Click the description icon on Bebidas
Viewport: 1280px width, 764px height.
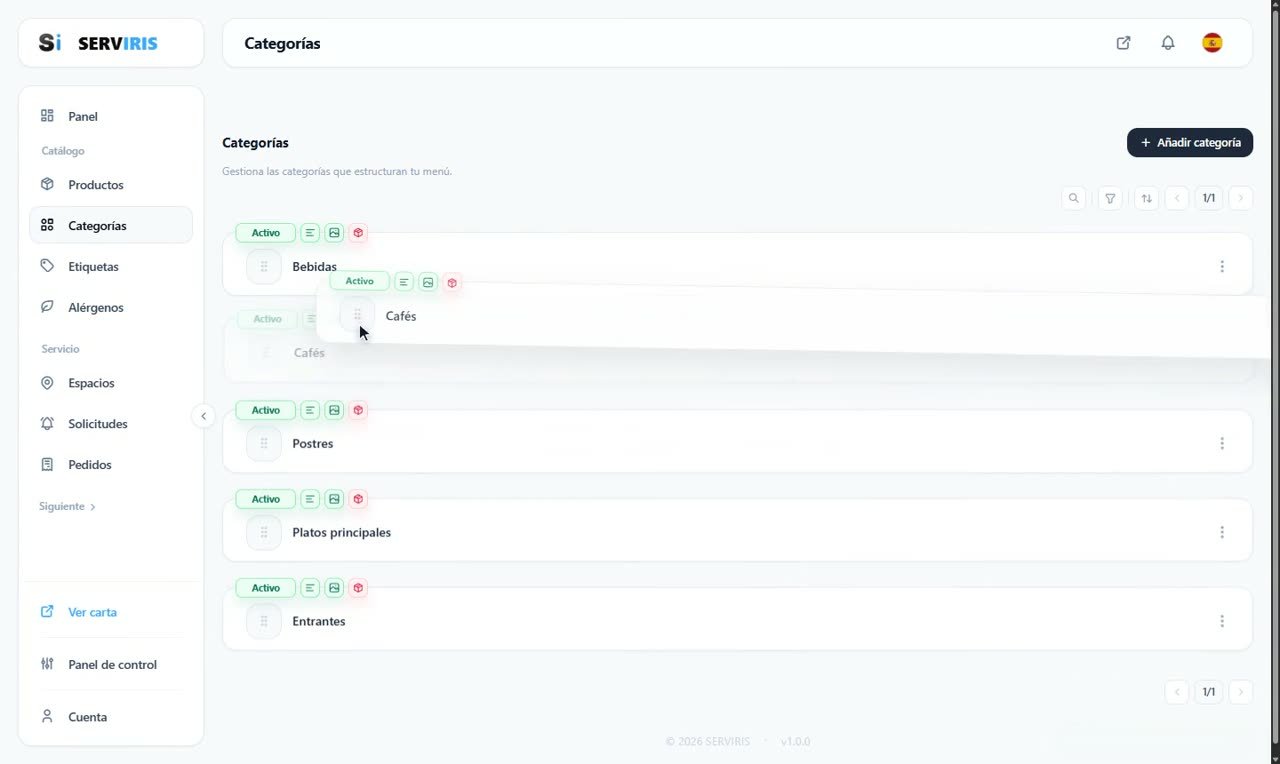point(310,233)
